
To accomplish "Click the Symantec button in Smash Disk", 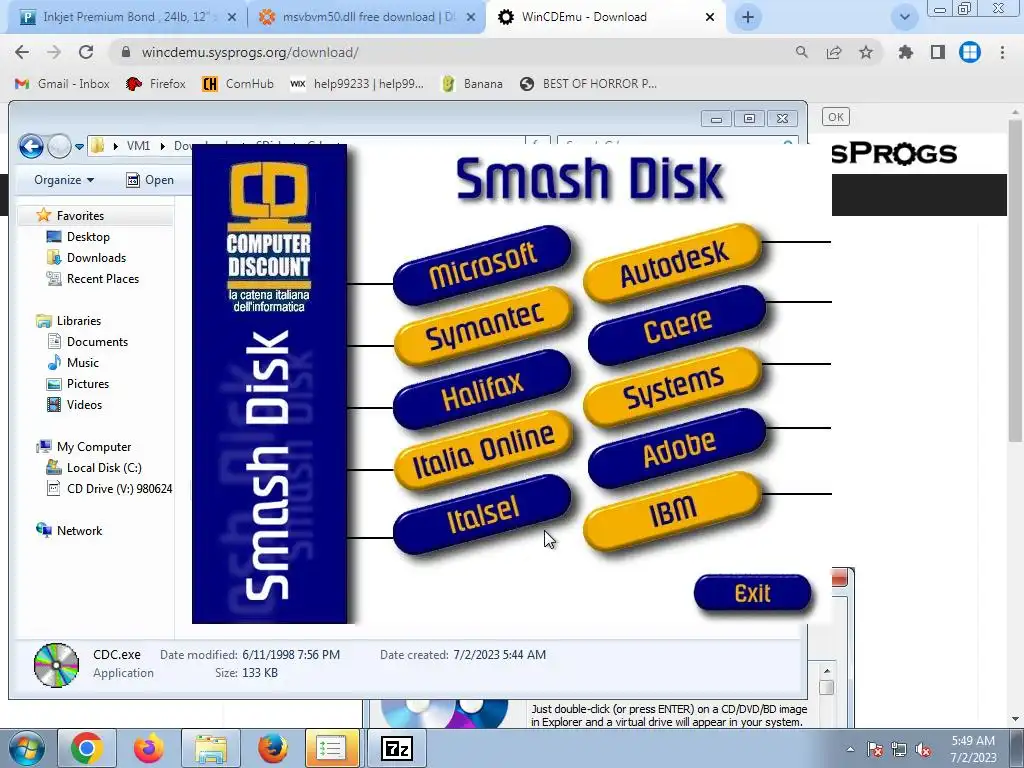I will tap(483, 326).
